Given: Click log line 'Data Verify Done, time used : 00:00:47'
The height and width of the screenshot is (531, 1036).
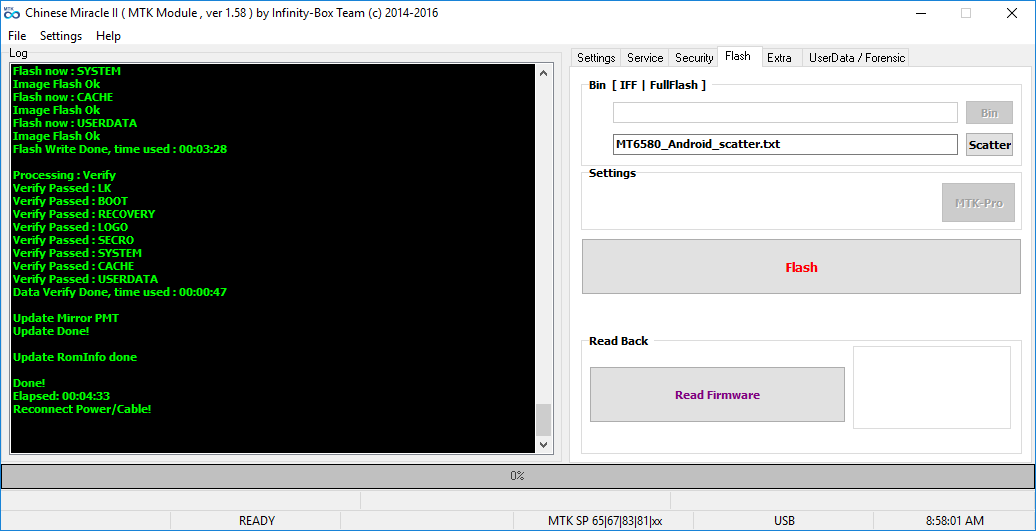Looking at the screenshot, I should tap(120, 292).
